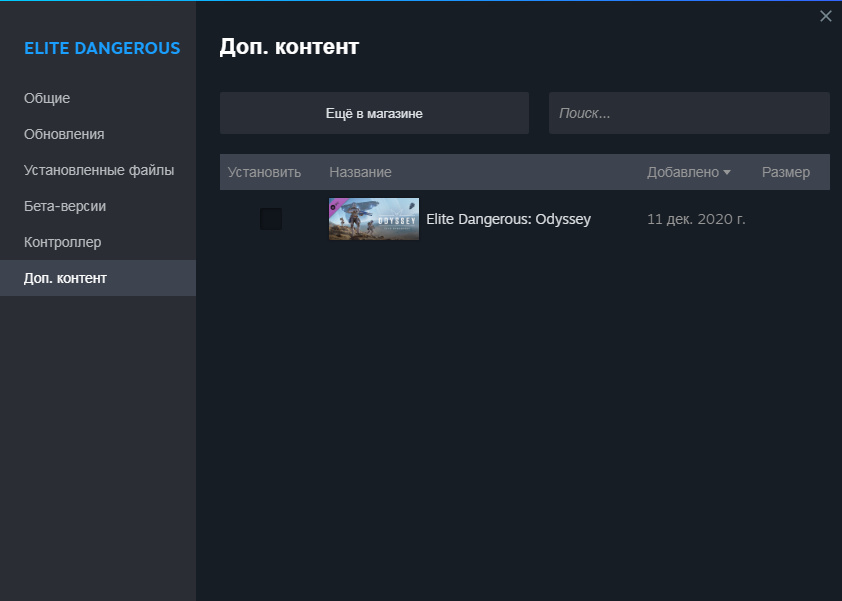Close the properties window with X
The width and height of the screenshot is (842, 601).
pyautogui.click(x=826, y=16)
